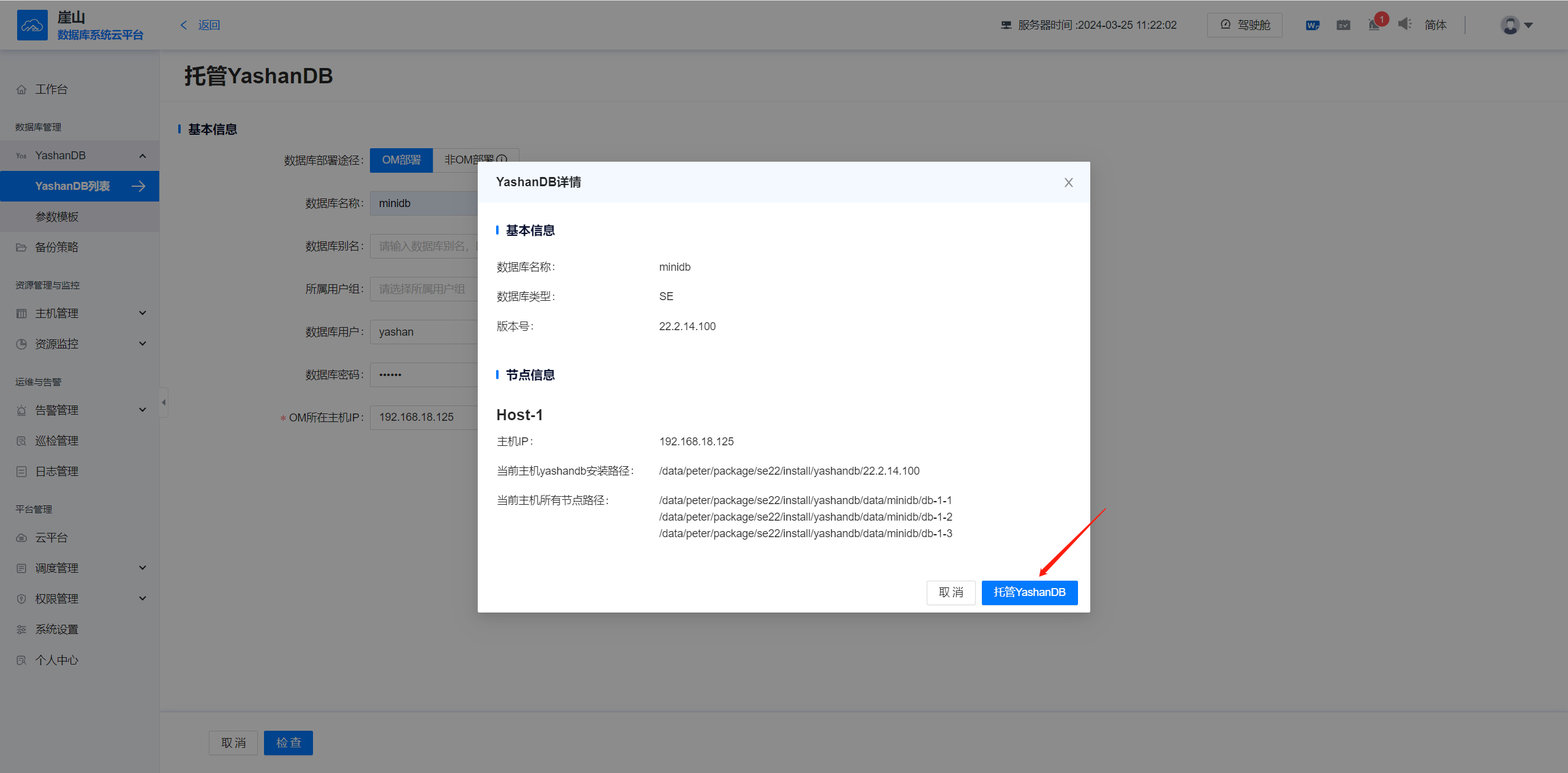Collapse the YashanDB sidebar group
The image size is (1568, 773).
pos(142,156)
